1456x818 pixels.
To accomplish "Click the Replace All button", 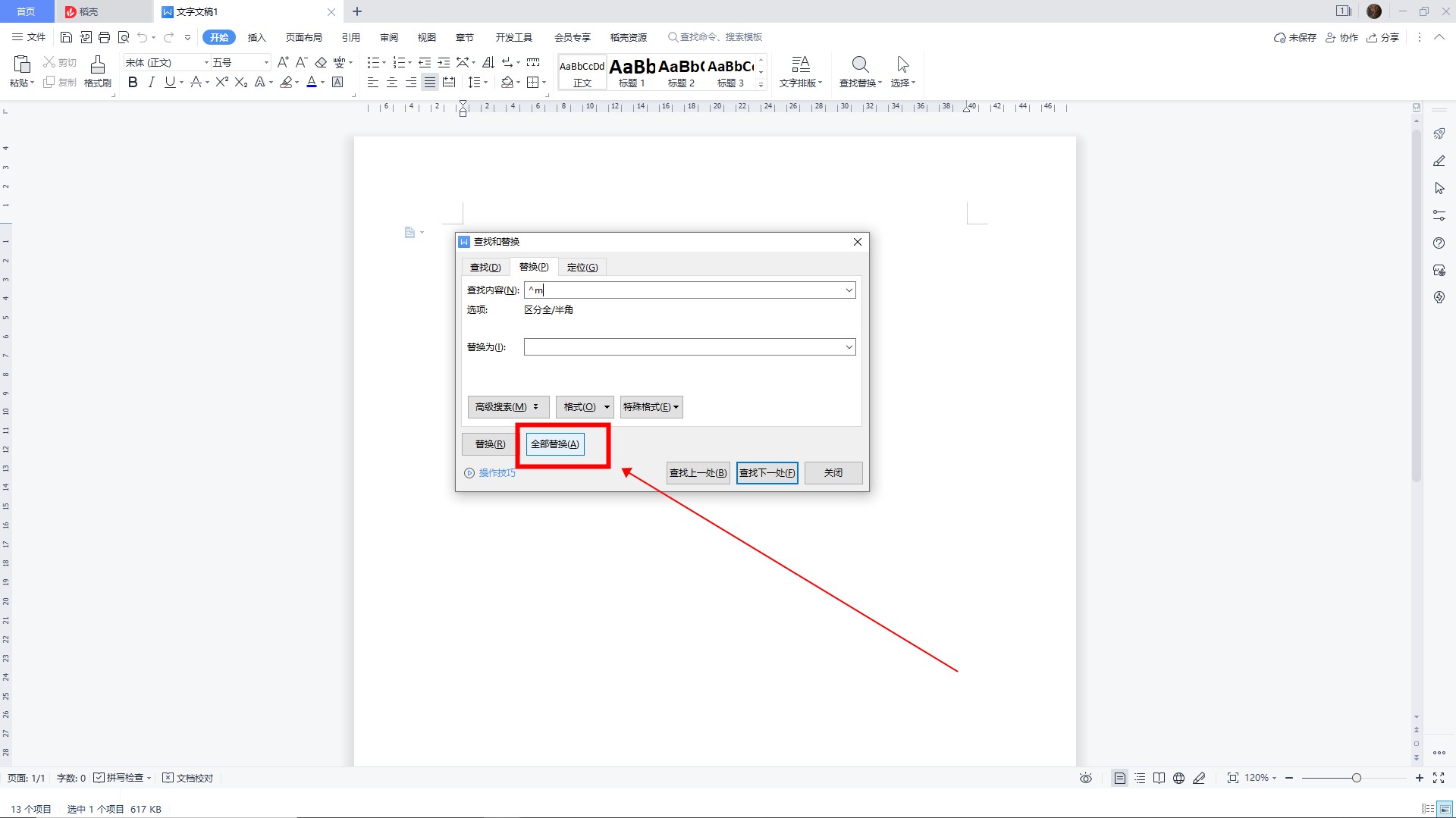I will click(x=555, y=444).
